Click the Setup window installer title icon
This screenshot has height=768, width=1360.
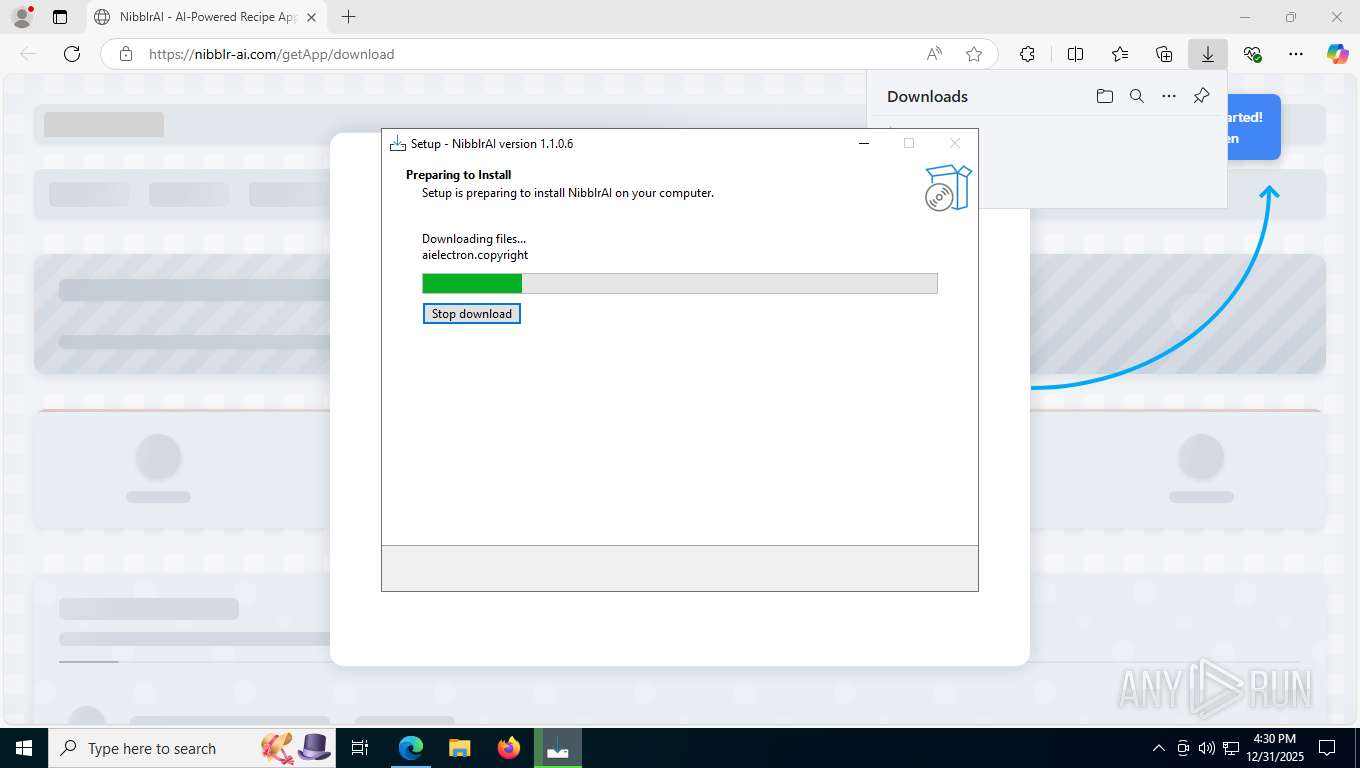click(x=398, y=143)
